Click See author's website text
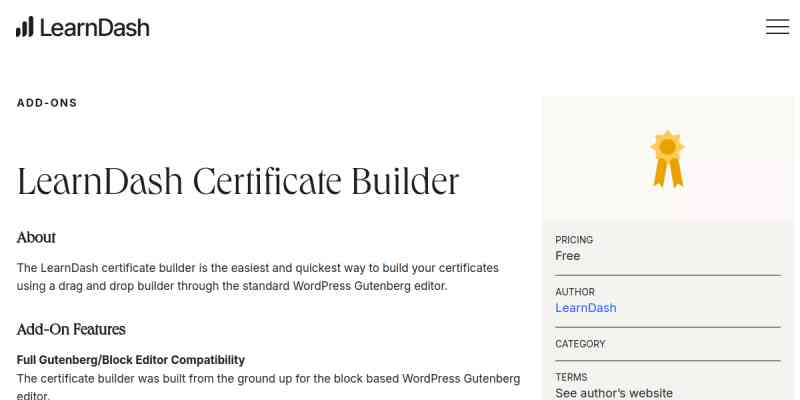This screenshot has width=800, height=400. tap(614, 393)
